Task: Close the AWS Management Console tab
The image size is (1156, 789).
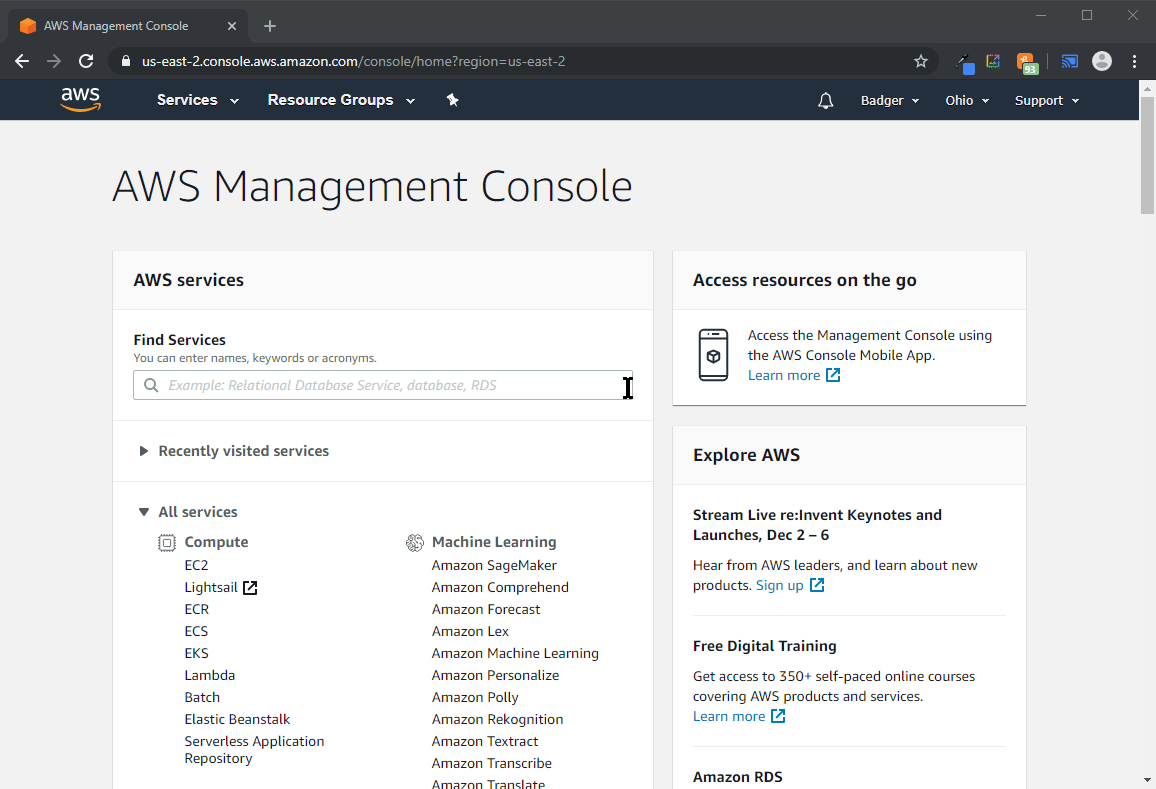Action: point(231,26)
